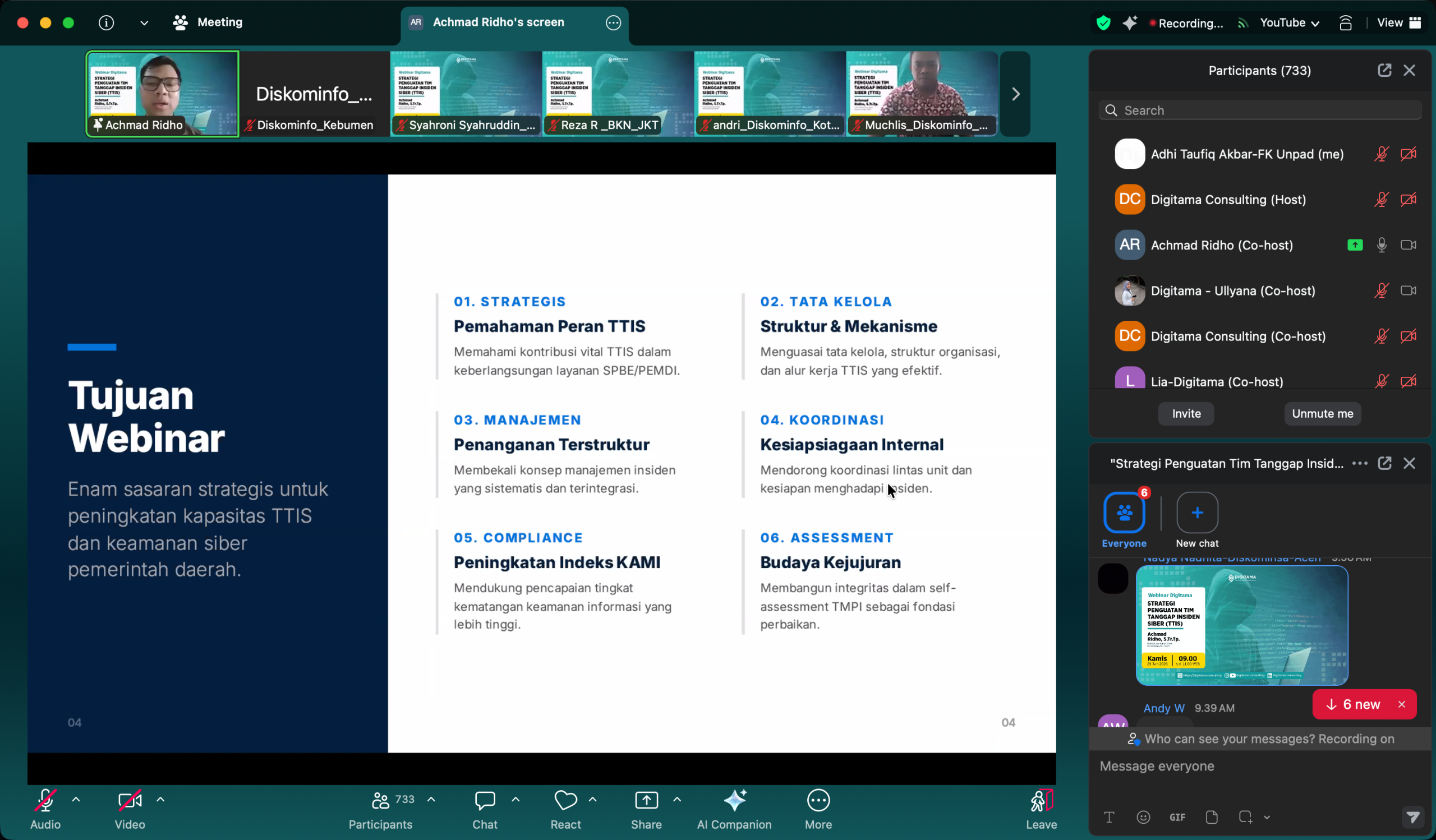Select the Everyone chat tab

pos(1124,513)
